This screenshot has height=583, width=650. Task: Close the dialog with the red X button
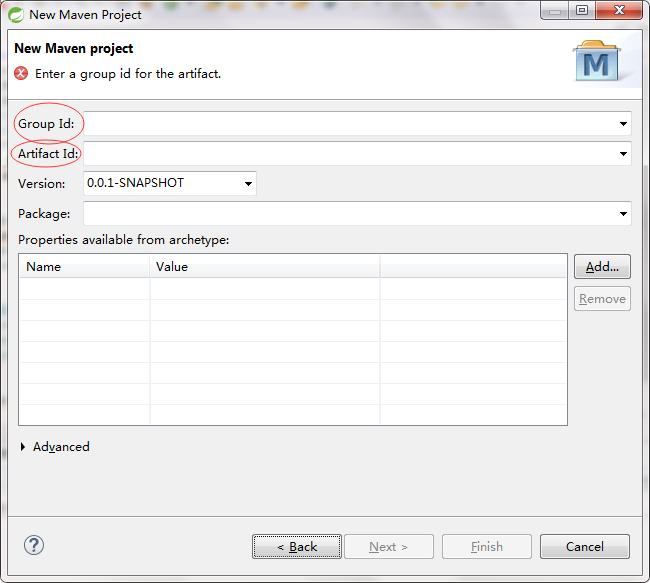point(619,10)
